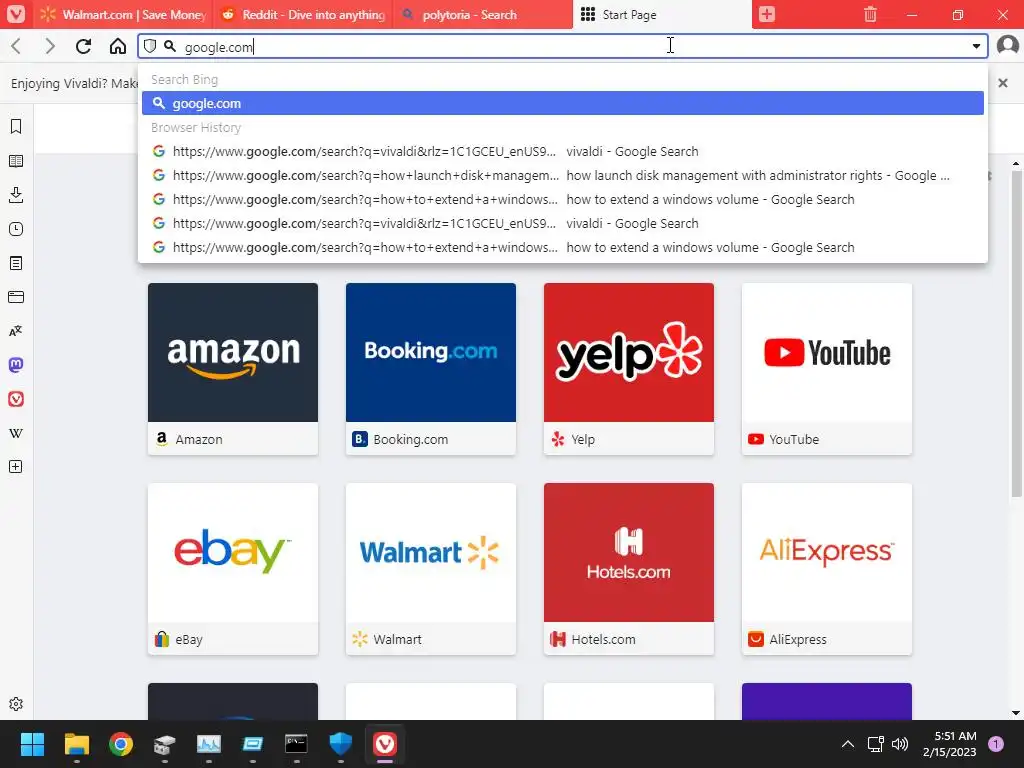
Task: Open the Vivaldi main menu icon
Action: 16,14
